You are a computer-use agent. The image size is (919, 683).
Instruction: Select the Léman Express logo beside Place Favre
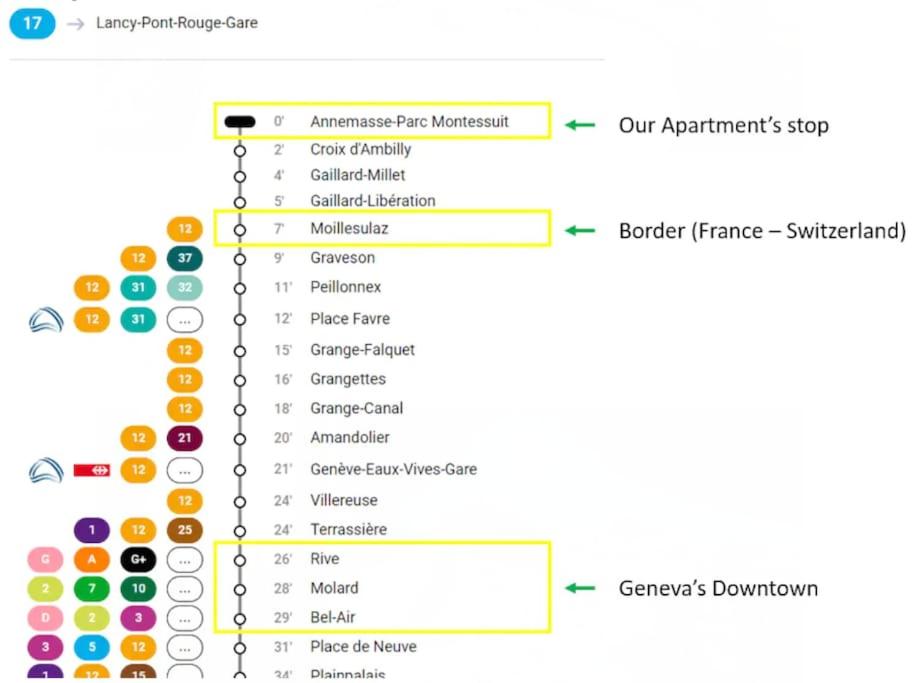tap(46, 320)
